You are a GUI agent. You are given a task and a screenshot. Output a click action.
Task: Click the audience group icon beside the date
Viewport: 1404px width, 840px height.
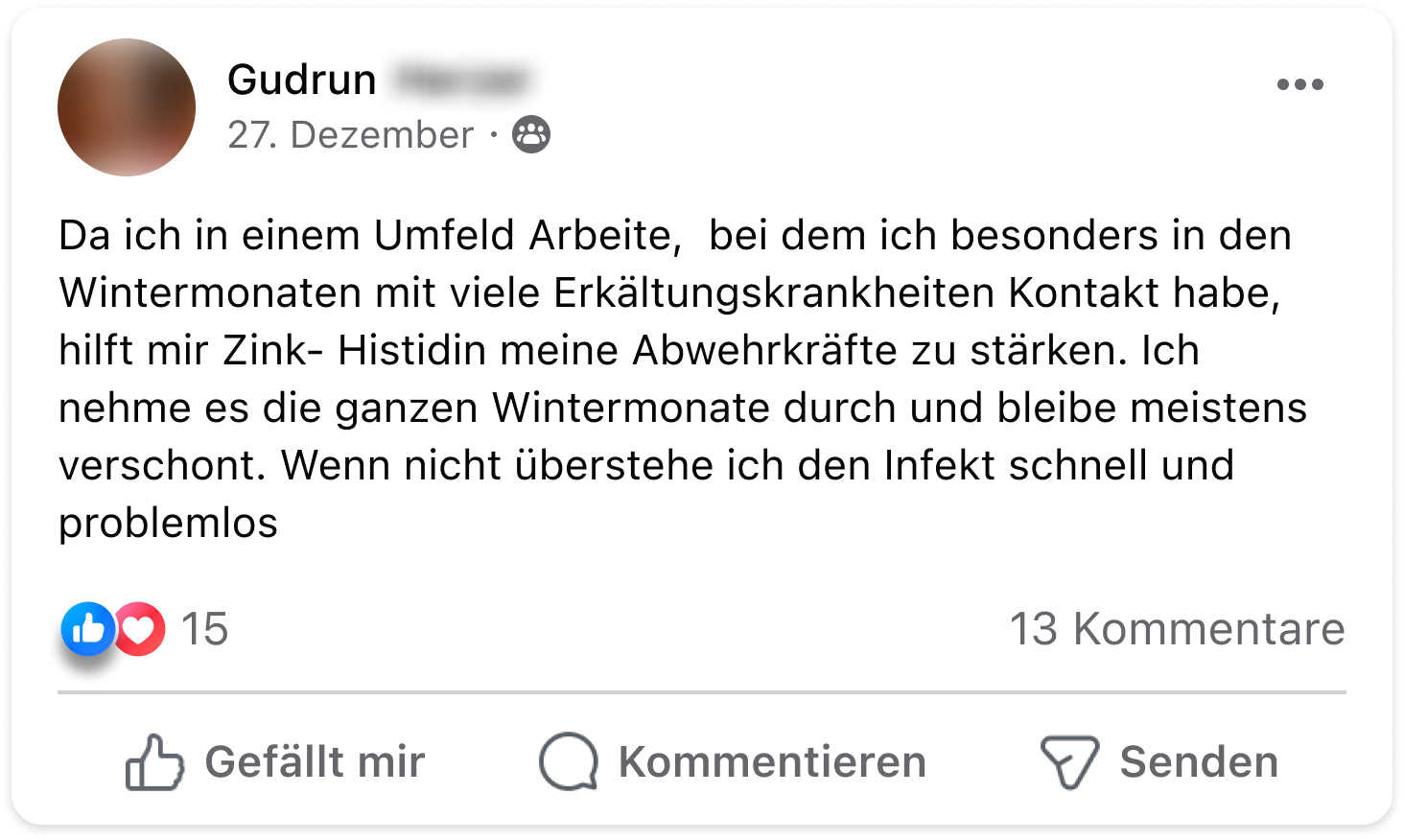coord(531,134)
